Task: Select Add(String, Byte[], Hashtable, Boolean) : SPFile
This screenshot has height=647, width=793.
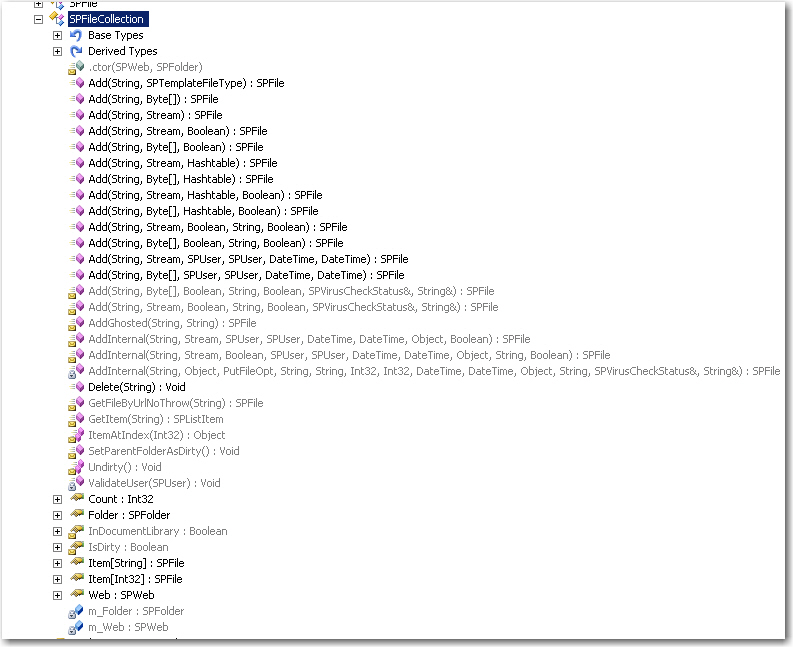Action: coord(203,211)
